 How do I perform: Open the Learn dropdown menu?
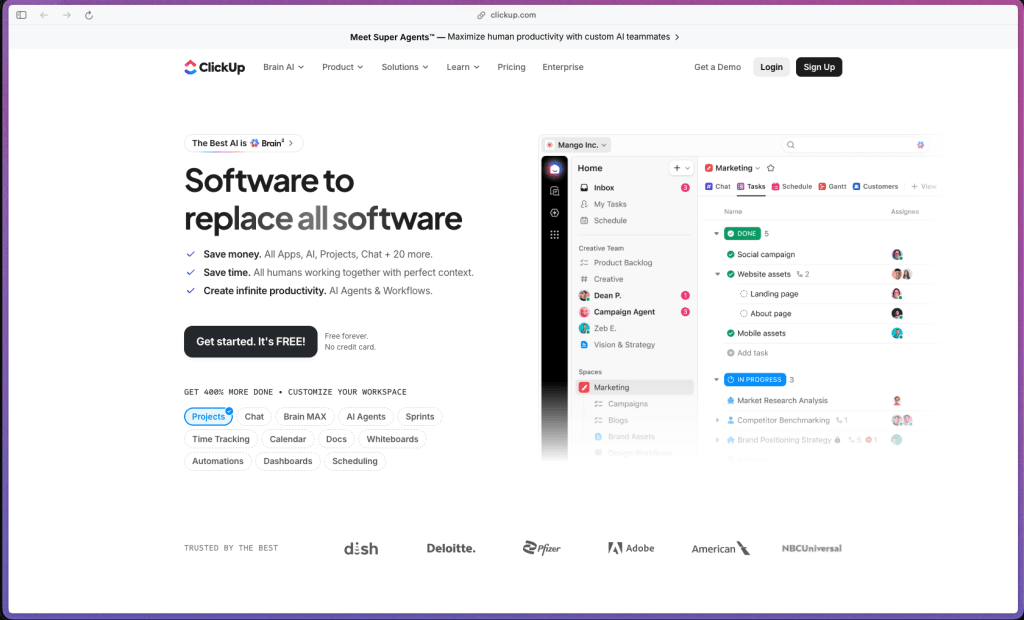click(463, 67)
